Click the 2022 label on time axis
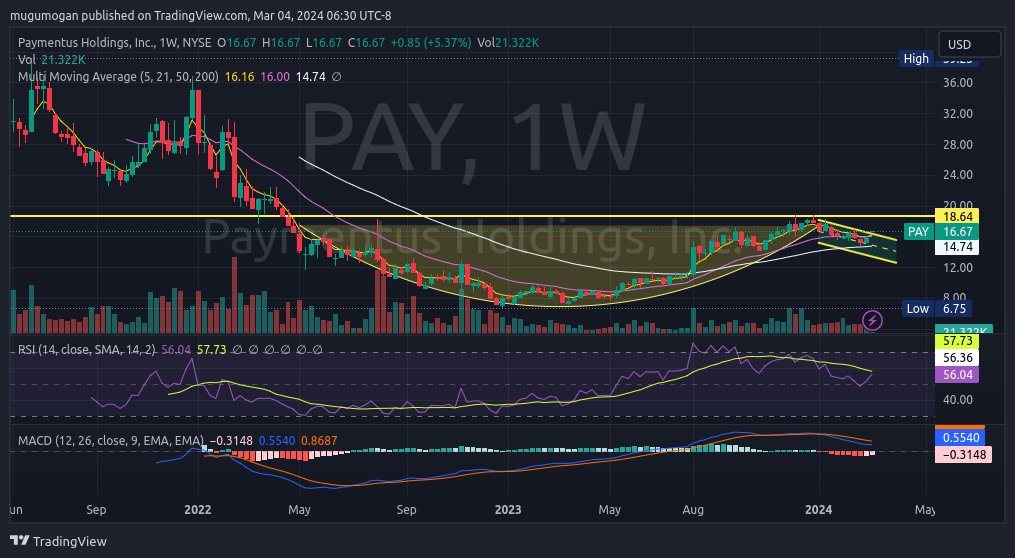The height and width of the screenshot is (558, 1015). (x=197, y=509)
